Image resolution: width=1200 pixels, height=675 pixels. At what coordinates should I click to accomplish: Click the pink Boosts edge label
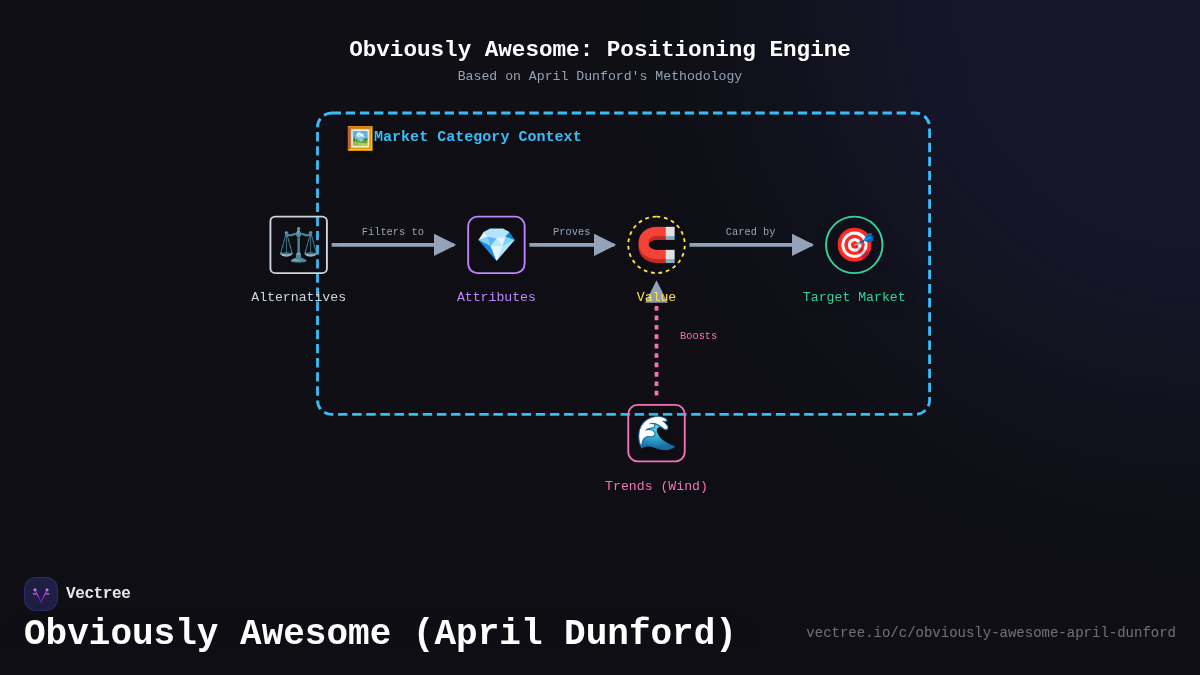[698, 335]
